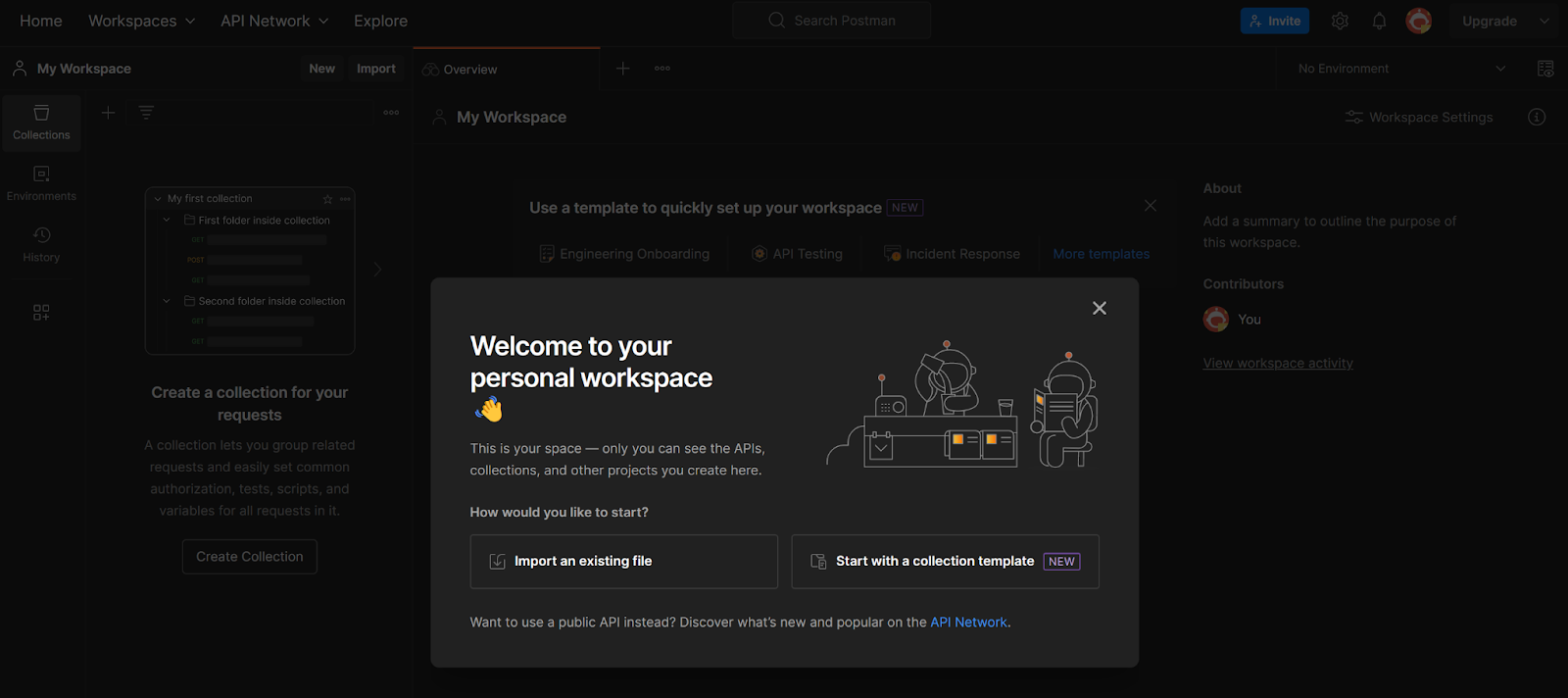Image resolution: width=1568 pixels, height=698 pixels.
Task: Expand the Workspaces dropdown menu
Action: pos(141,21)
